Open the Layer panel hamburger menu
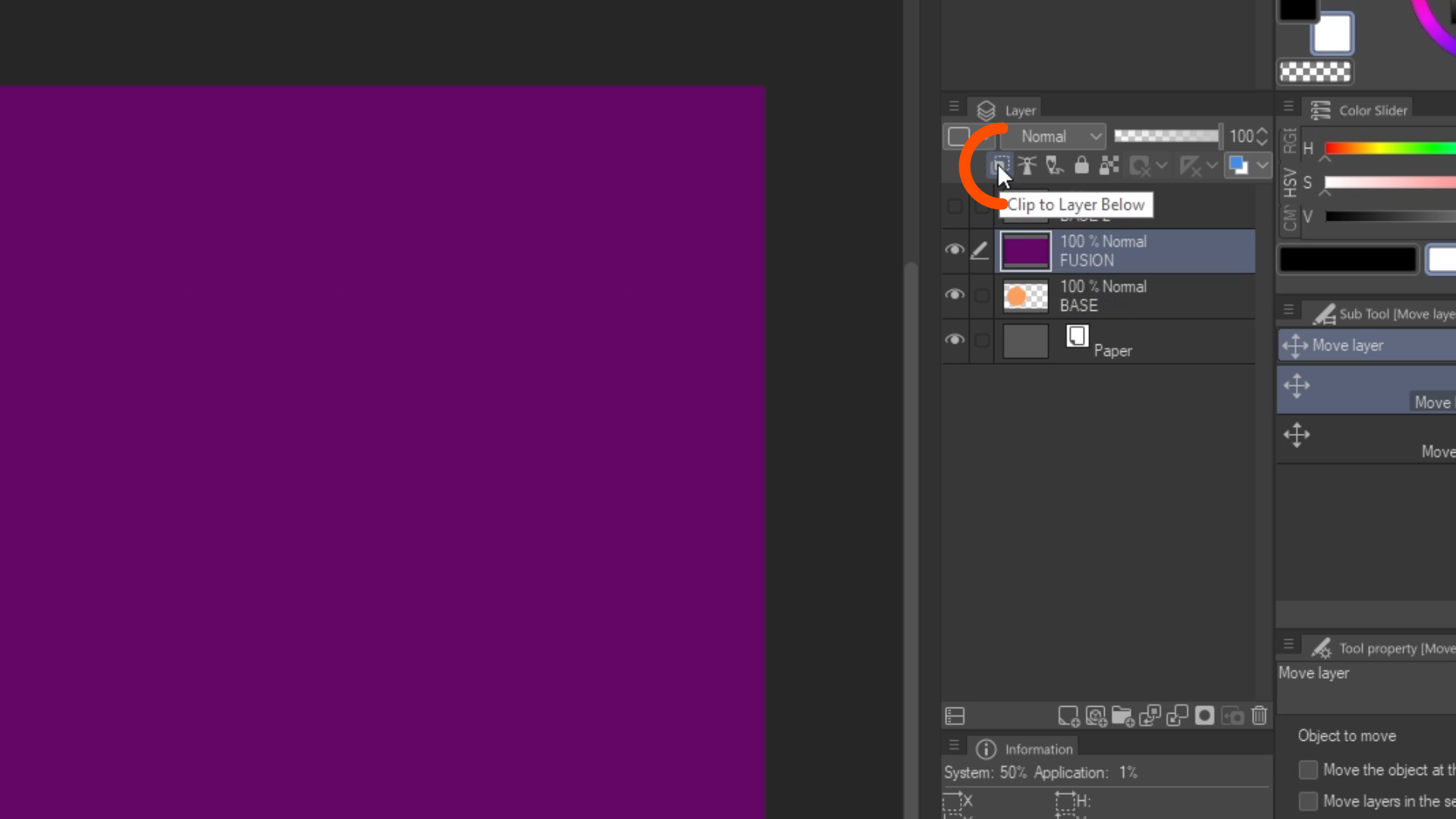 tap(955, 107)
